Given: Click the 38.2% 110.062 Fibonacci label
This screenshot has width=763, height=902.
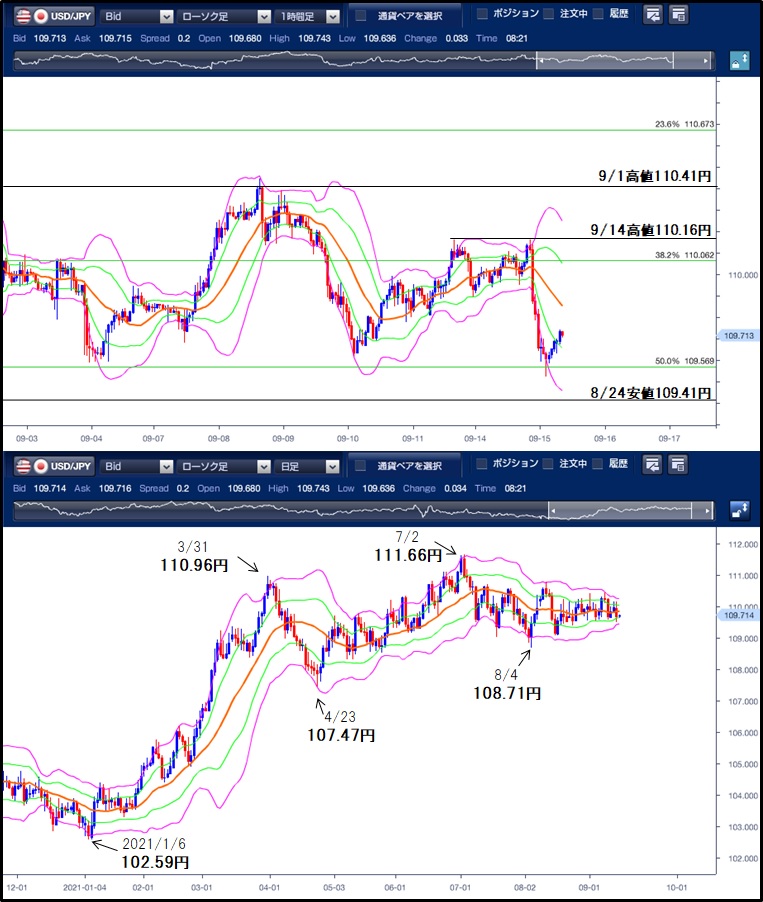Looking at the screenshot, I should point(684,255).
